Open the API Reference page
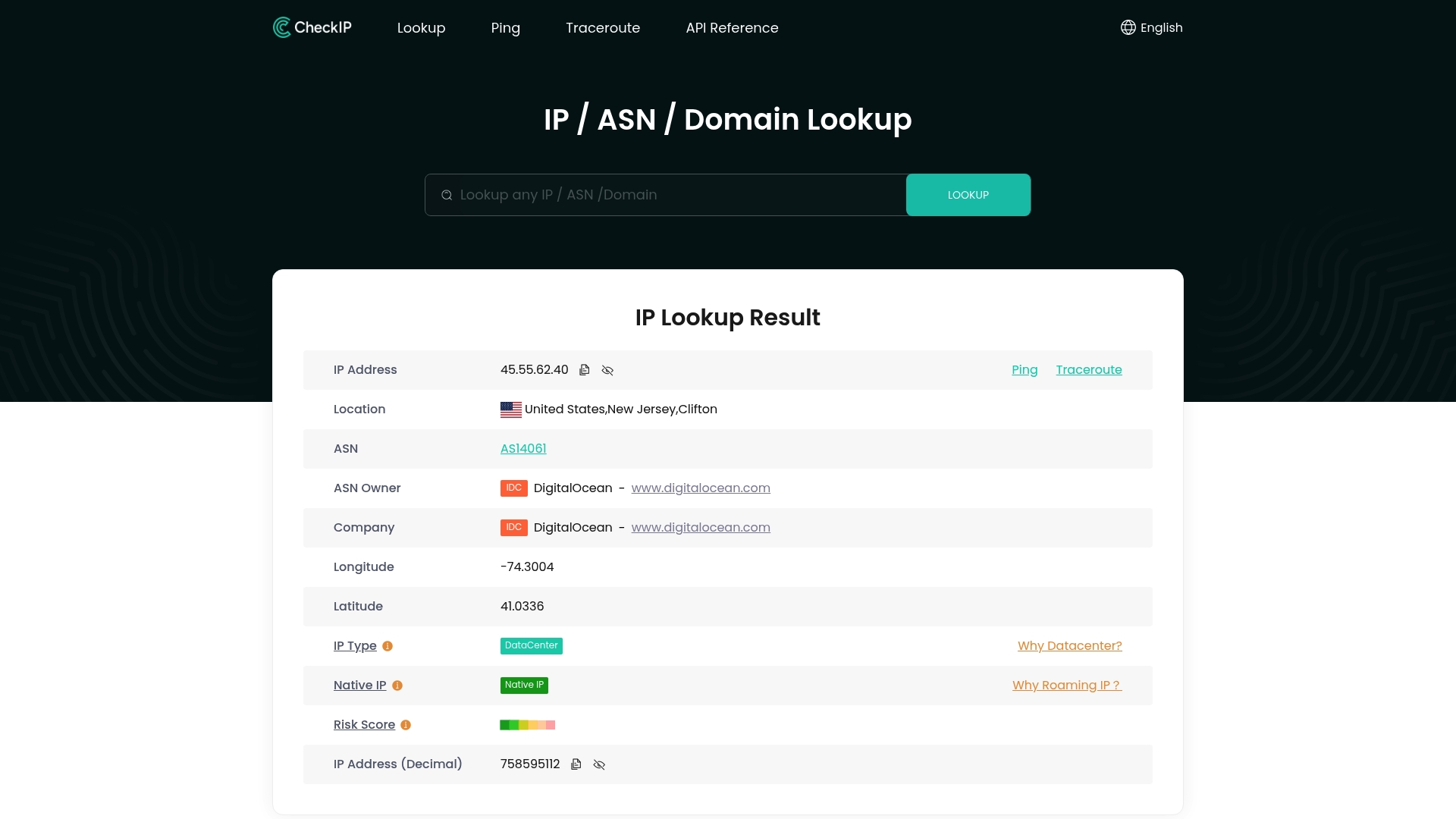 [732, 27]
